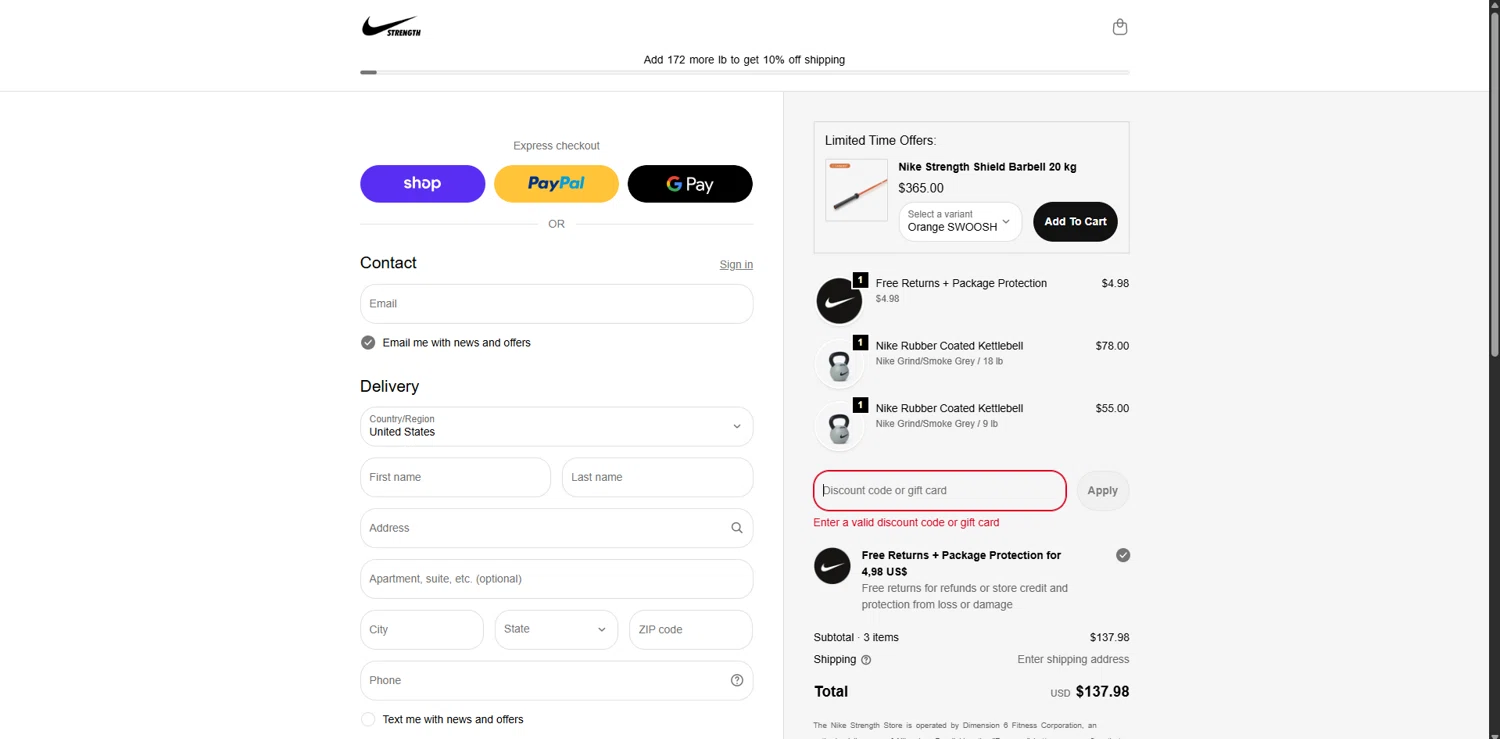
Task: Focus the Last name field
Action: coord(657,477)
